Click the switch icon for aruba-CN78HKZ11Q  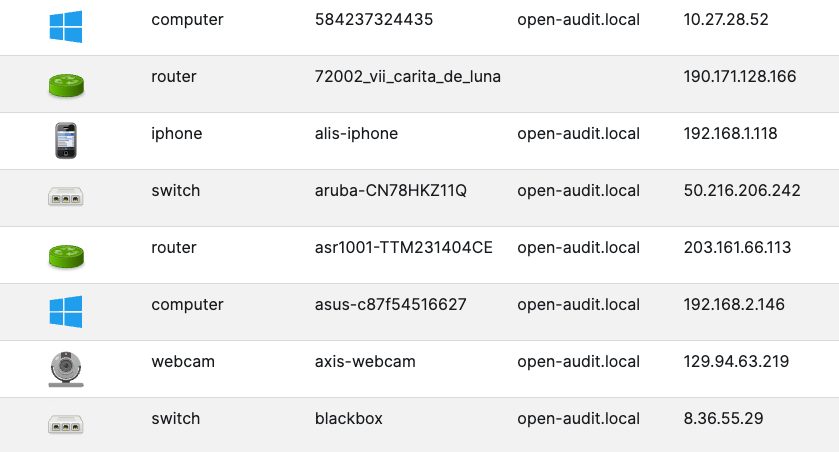pyautogui.click(x=66, y=198)
